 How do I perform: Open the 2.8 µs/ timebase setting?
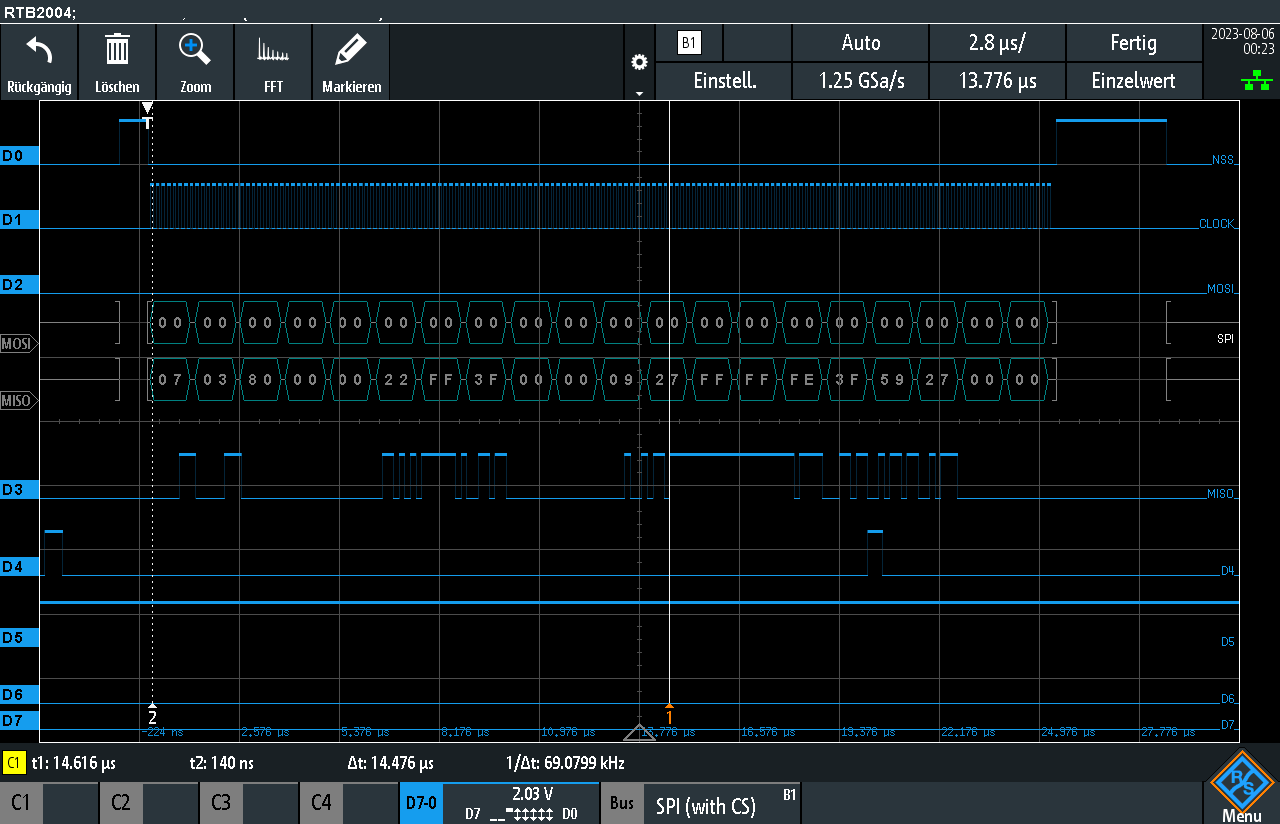[x=996, y=43]
